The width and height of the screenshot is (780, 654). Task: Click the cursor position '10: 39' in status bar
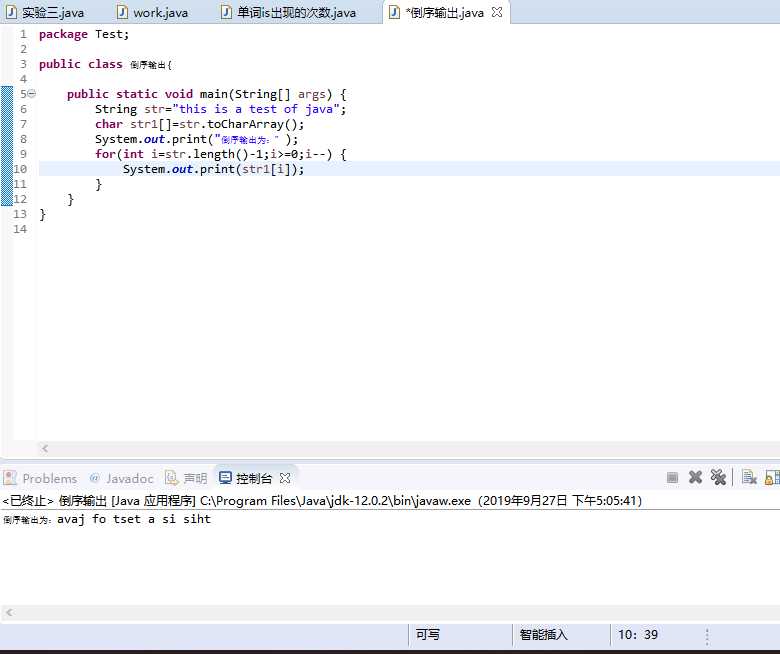638,635
